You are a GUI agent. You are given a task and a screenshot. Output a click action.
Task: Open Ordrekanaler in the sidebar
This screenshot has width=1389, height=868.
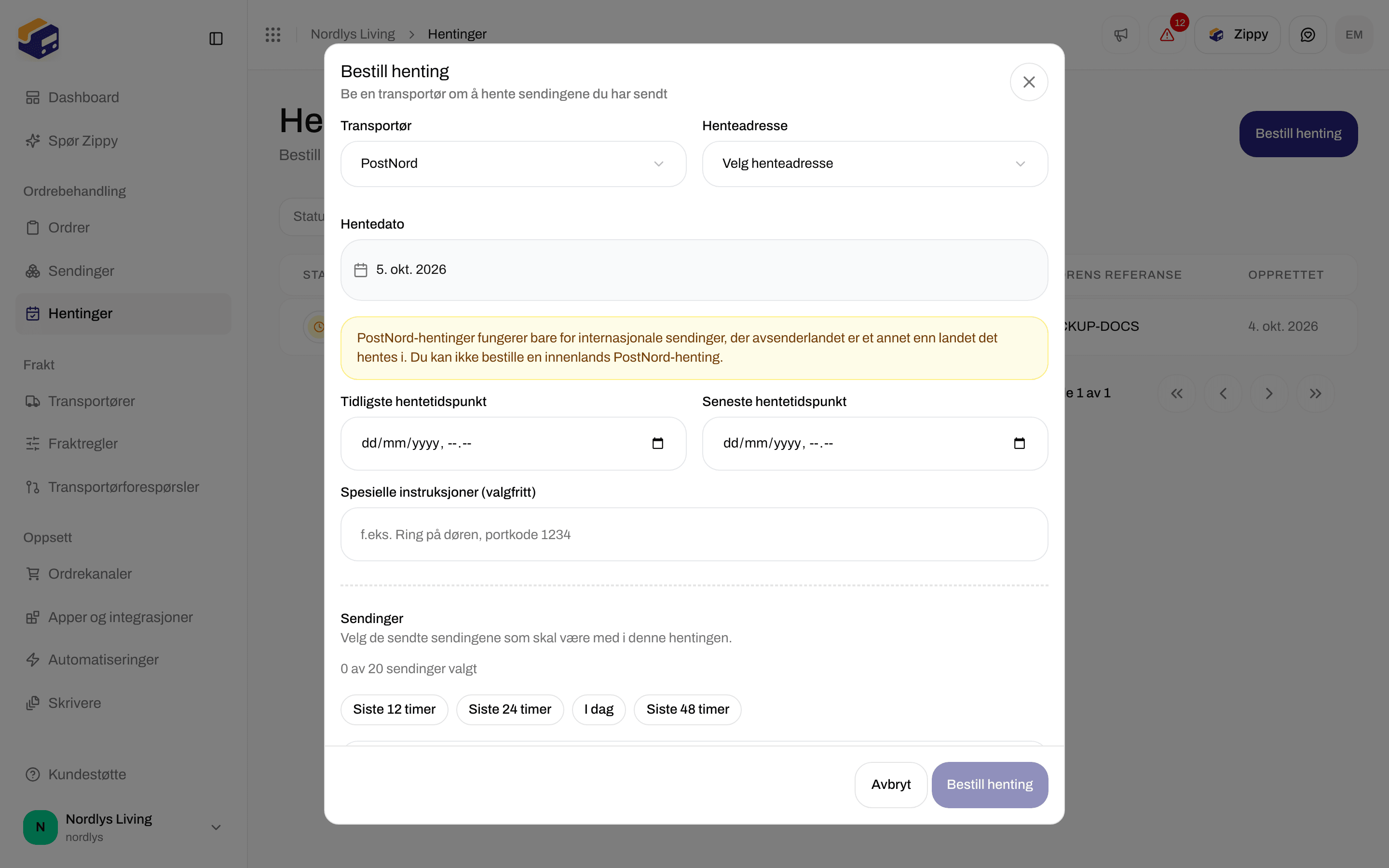point(123,574)
